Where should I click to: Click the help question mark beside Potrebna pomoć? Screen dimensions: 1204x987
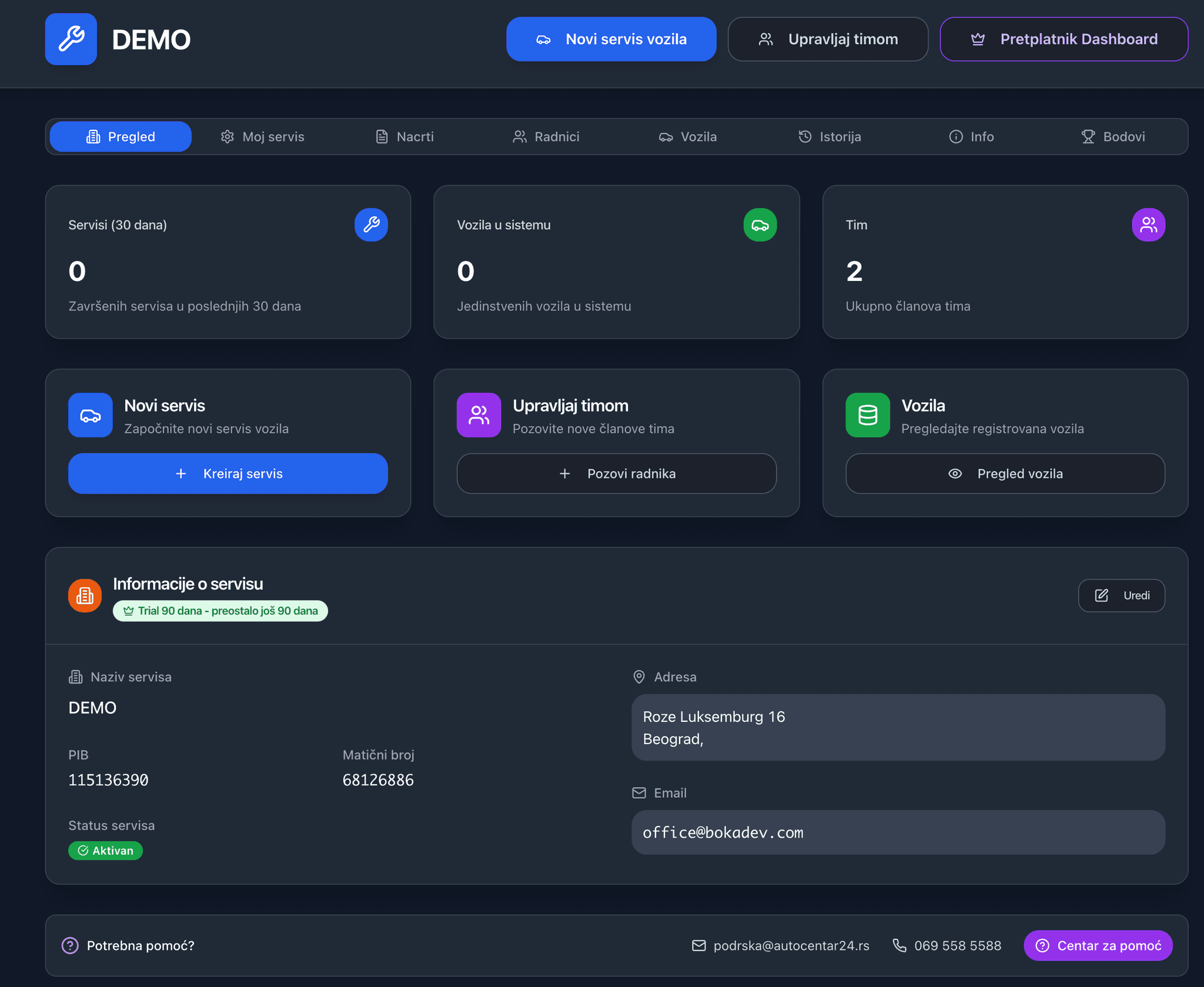click(x=71, y=945)
